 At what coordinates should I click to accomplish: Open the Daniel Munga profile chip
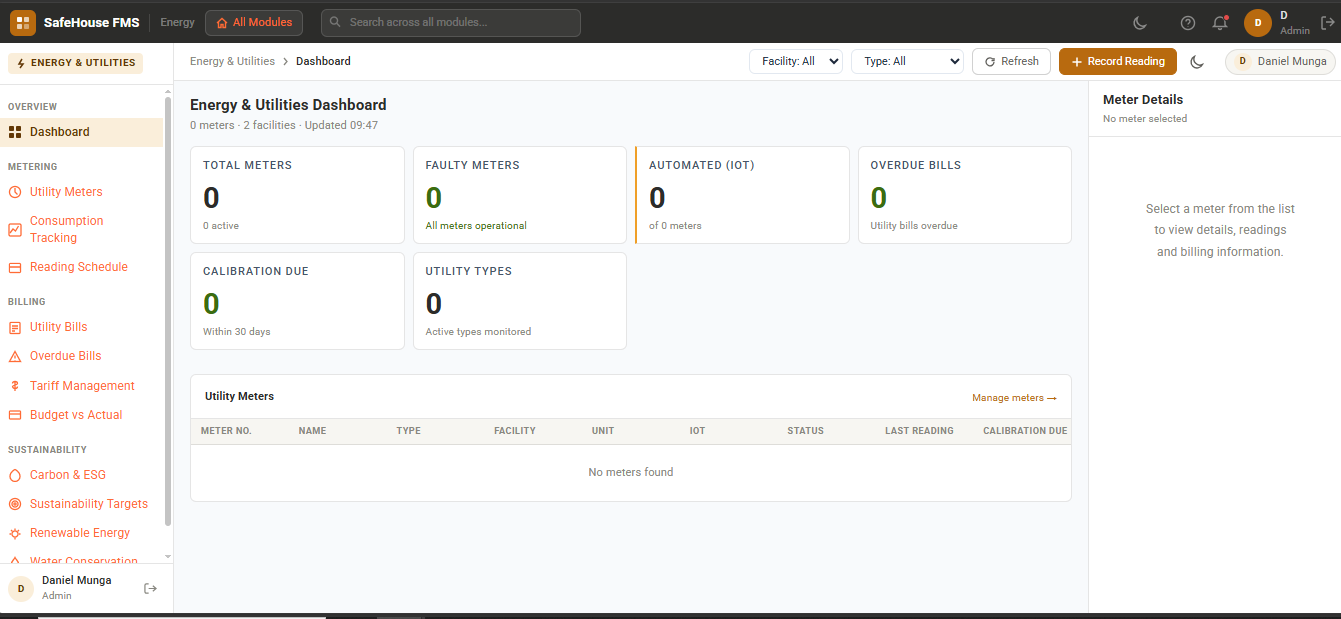click(1280, 61)
